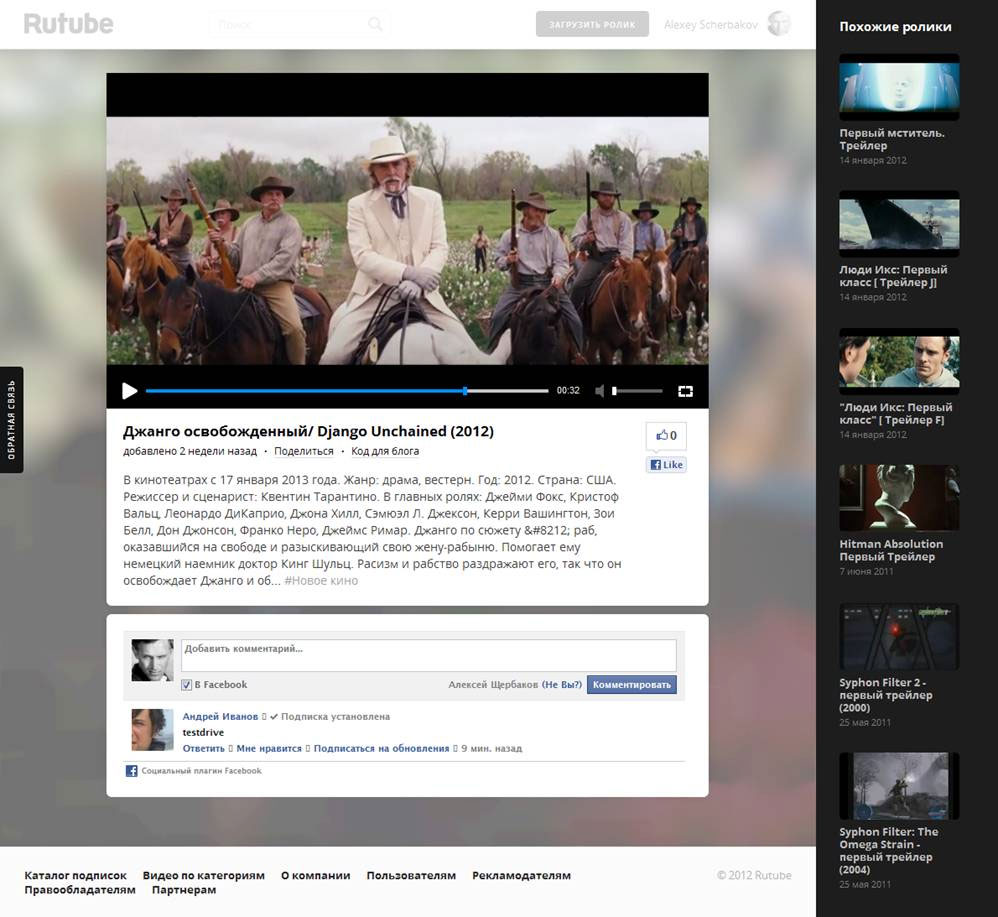
Task: Open Alexey Scherbakov profile name
Action: [x=710, y=24]
